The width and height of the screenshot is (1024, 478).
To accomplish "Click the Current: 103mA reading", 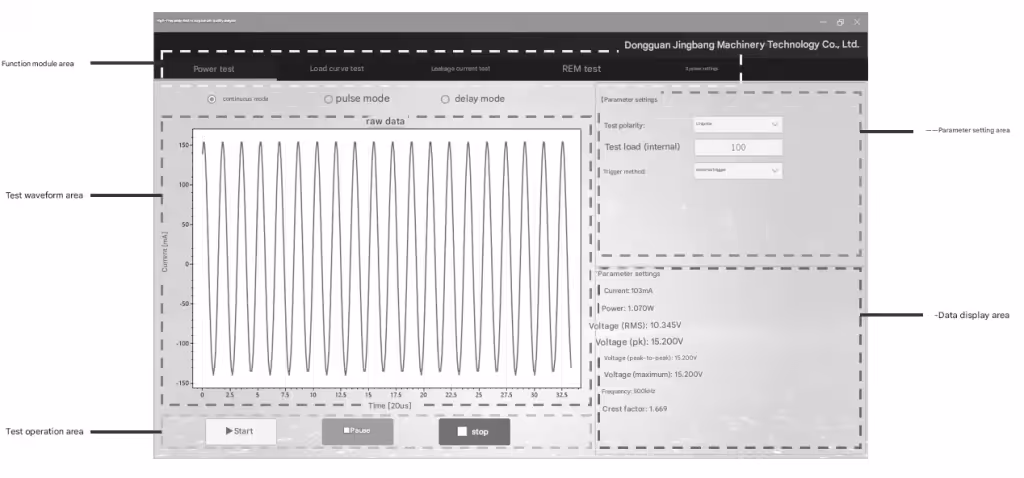I will [x=628, y=291].
